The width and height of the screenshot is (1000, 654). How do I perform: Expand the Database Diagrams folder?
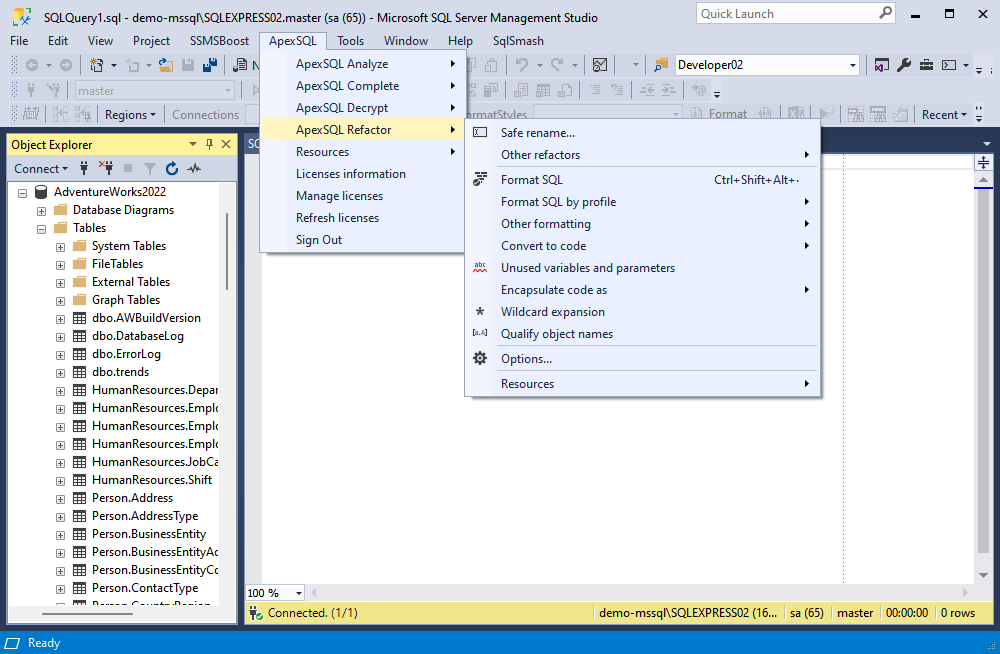[x=41, y=211]
